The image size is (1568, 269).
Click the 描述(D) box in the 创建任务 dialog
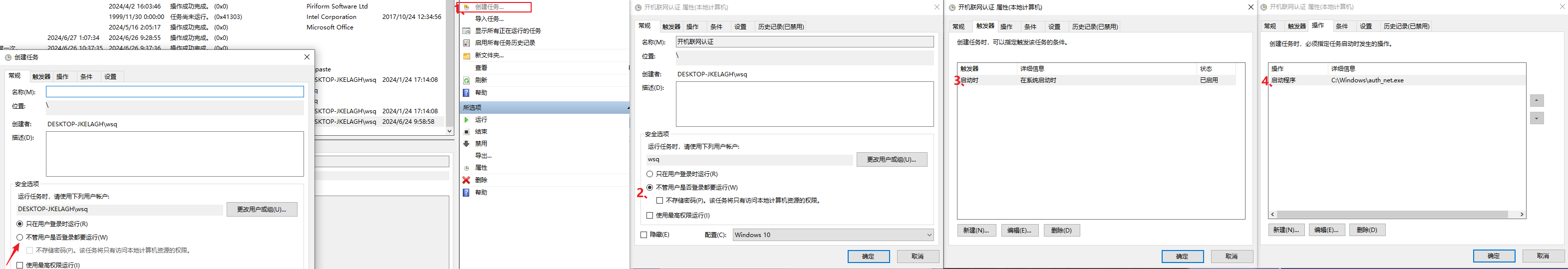click(175, 154)
